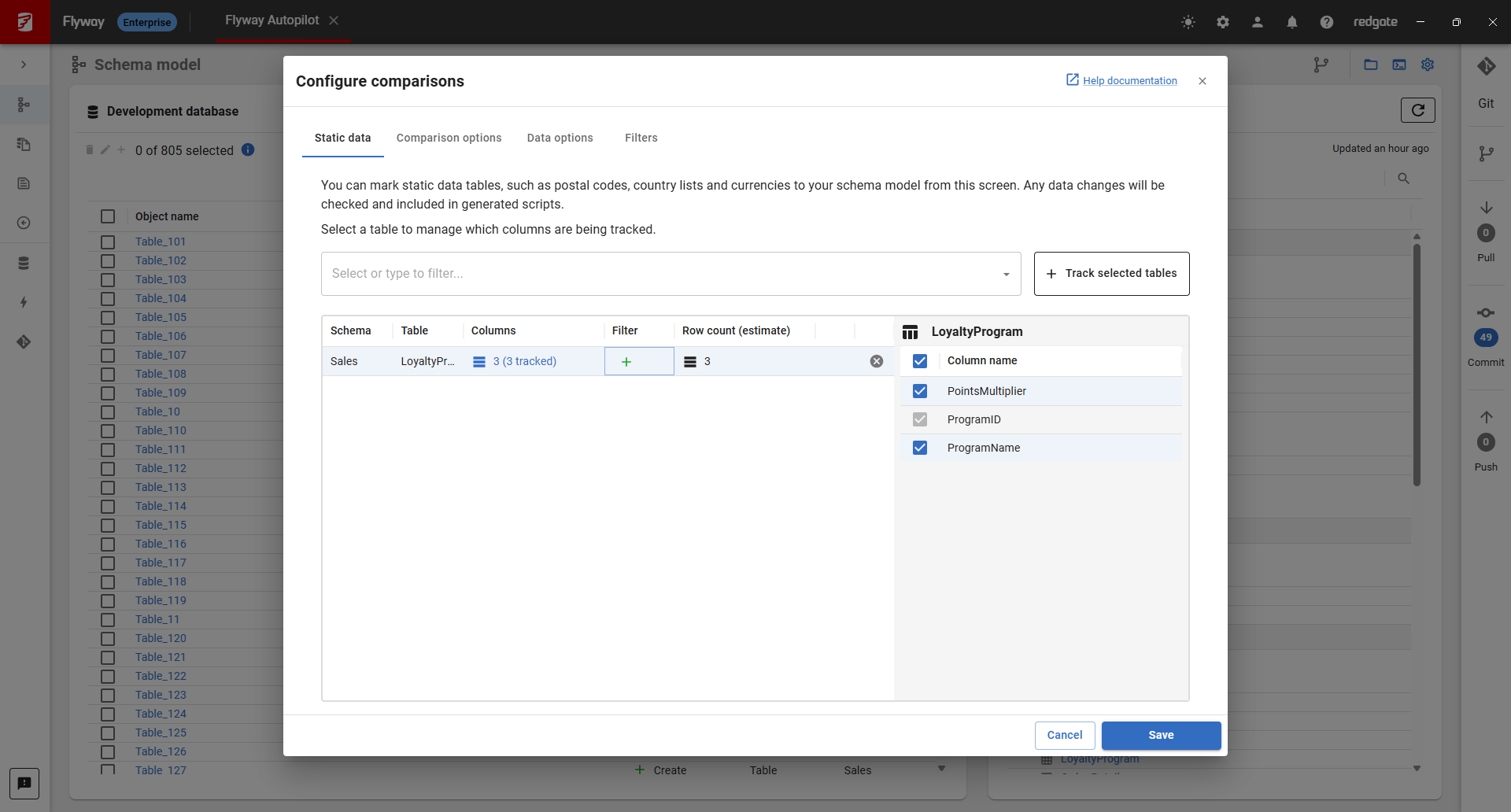Click the Git Pull arrow icon
This screenshot has width=1511, height=812.
(1486, 208)
